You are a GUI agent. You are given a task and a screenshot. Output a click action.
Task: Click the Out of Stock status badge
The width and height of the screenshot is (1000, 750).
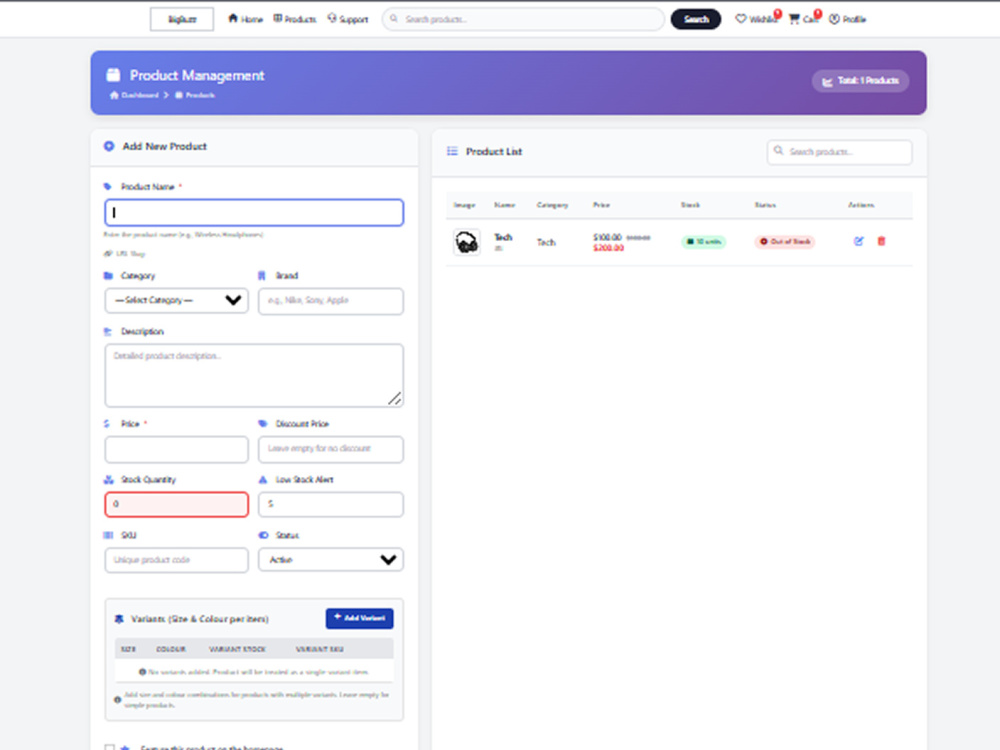click(785, 242)
